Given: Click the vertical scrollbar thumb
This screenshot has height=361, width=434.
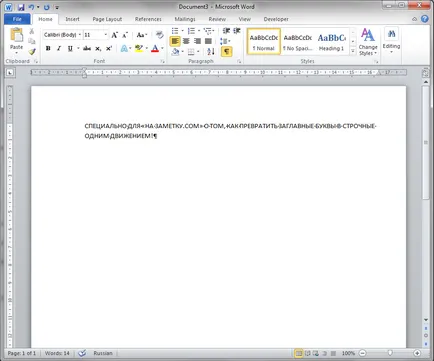Looking at the screenshot, I should pos(426,142).
